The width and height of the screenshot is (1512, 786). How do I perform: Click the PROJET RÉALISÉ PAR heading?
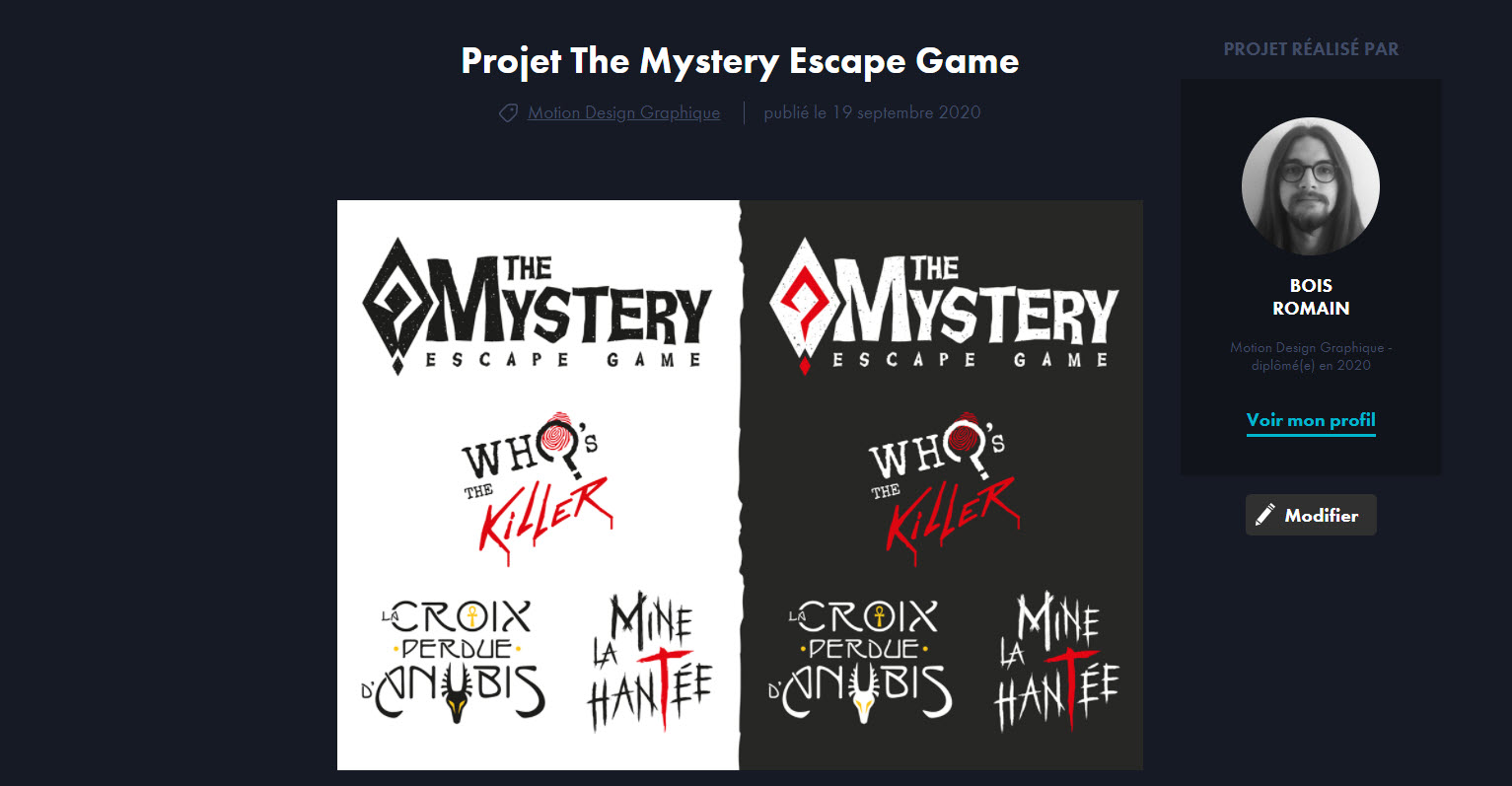(x=1311, y=49)
